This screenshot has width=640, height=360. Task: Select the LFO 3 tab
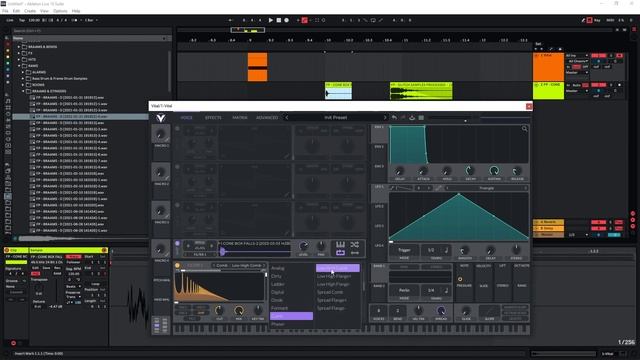(x=379, y=226)
